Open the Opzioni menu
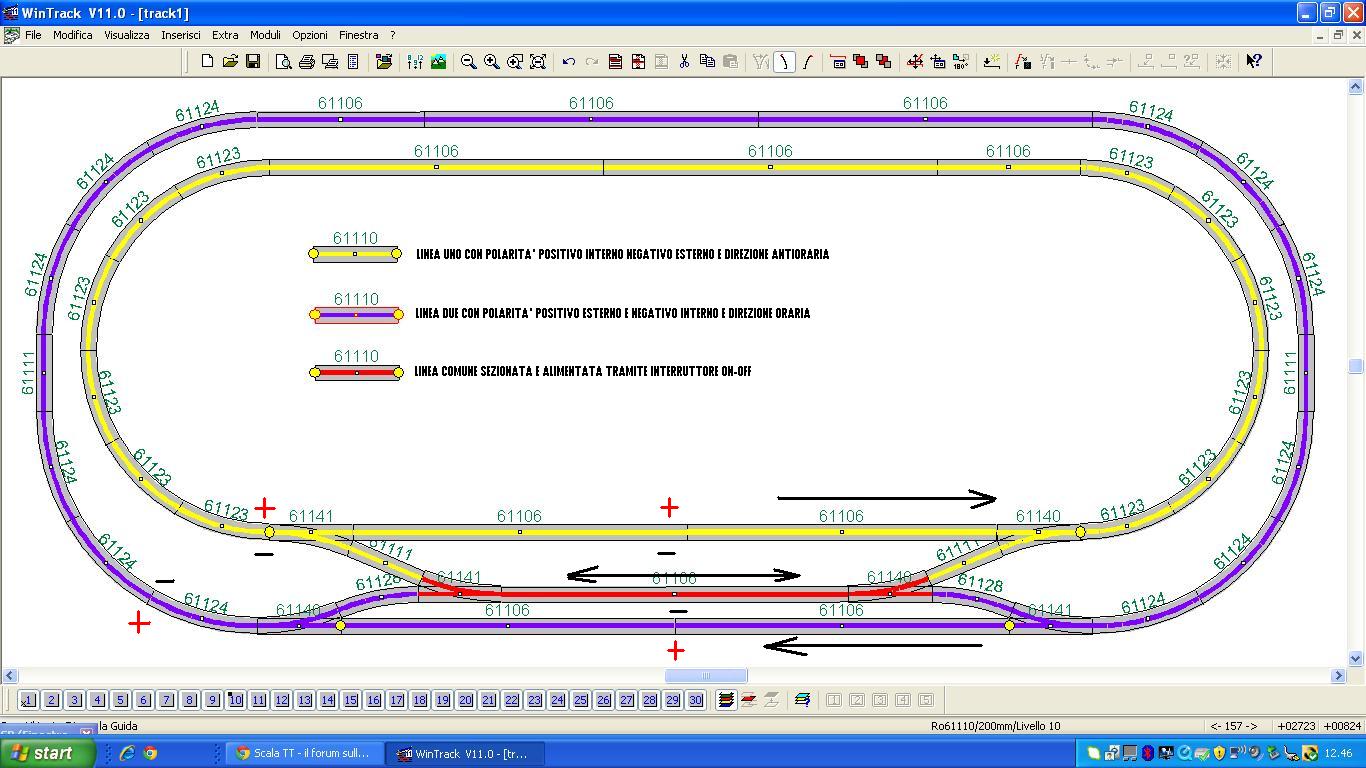1366x768 pixels. 310,35
